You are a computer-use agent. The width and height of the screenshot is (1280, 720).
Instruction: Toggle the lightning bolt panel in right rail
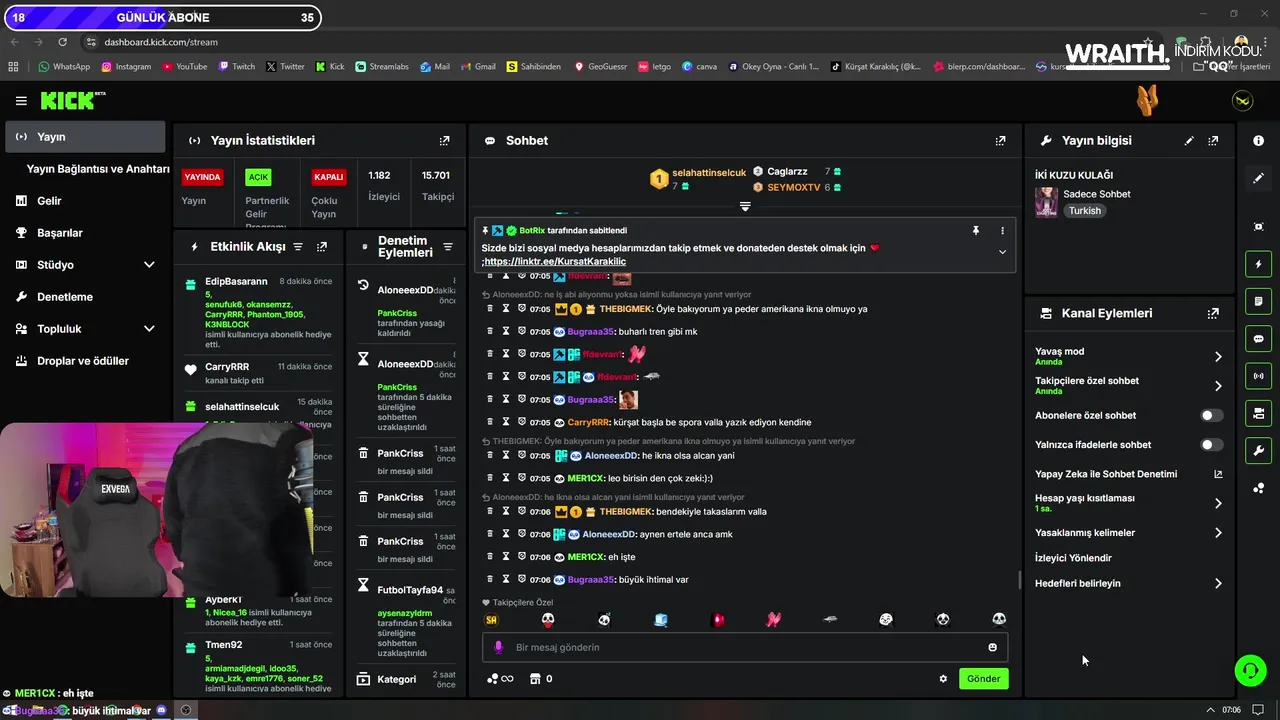(x=1258, y=265)
